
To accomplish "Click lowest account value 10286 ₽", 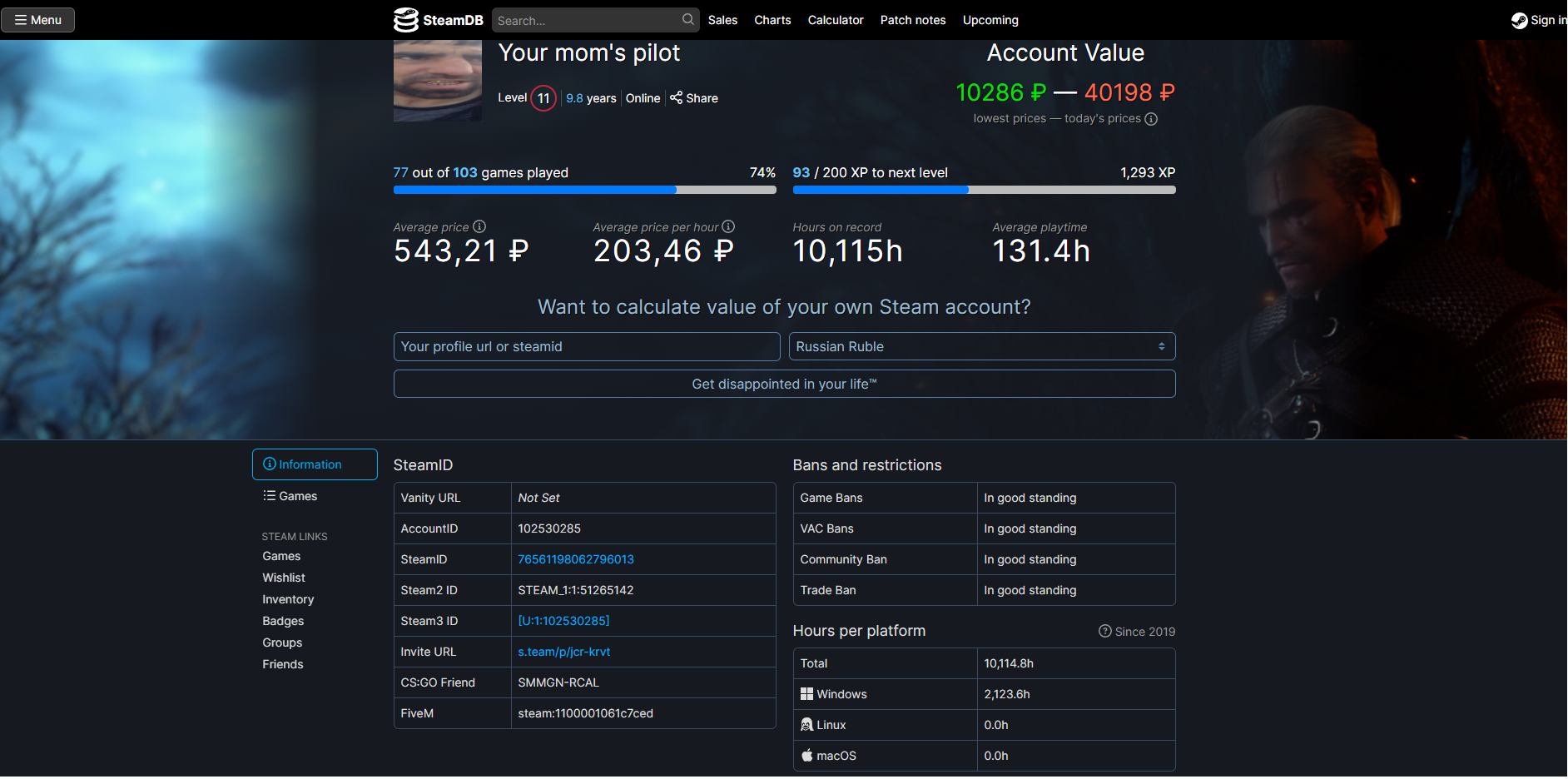I will pyautogui.click(x=1000, y=92).
